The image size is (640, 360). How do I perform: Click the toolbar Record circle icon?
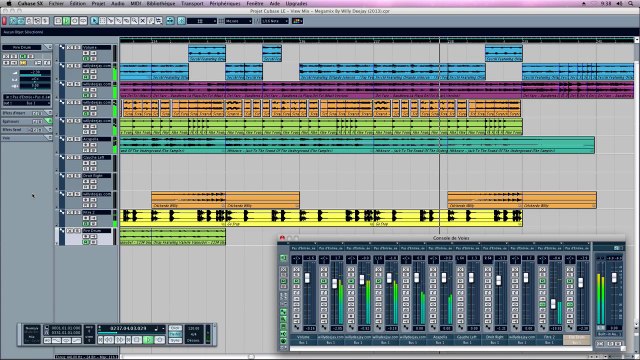point(75,20)
